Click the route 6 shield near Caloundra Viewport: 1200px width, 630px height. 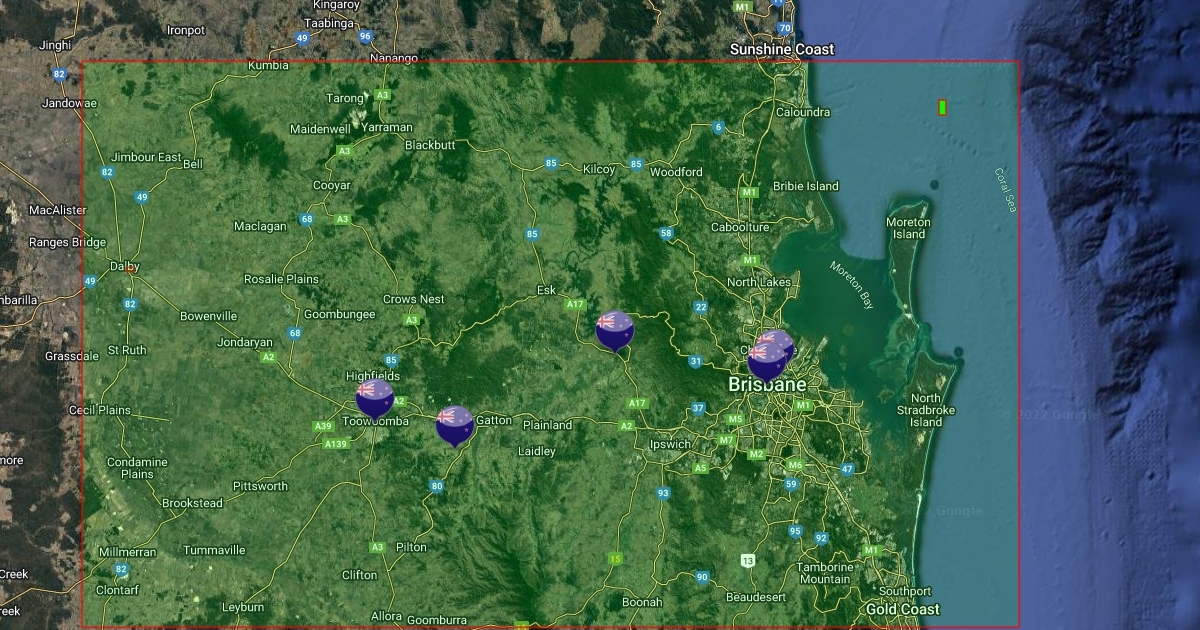718,127
